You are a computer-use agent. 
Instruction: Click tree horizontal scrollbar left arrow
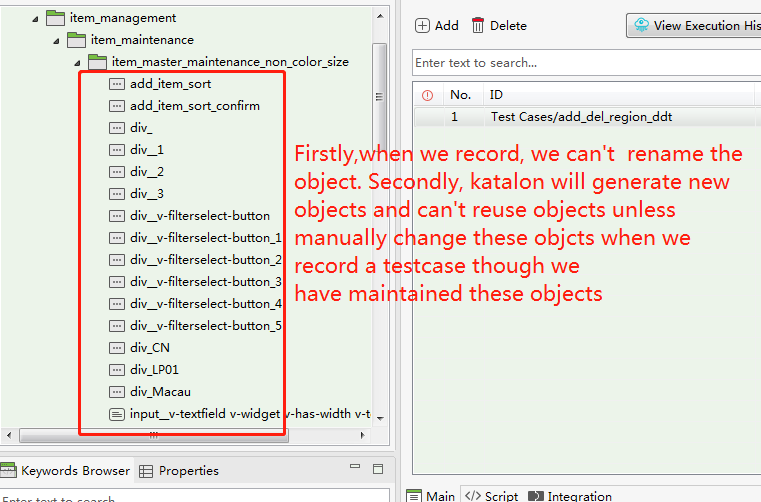9,435
